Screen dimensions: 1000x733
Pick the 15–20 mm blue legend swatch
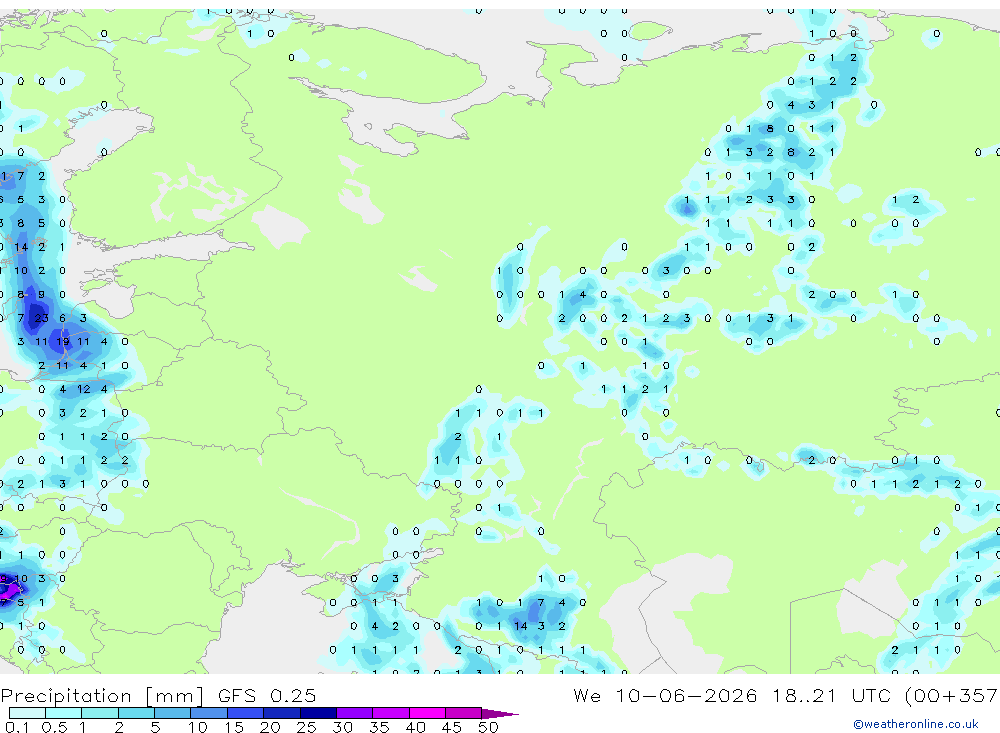tap(246, 713)
